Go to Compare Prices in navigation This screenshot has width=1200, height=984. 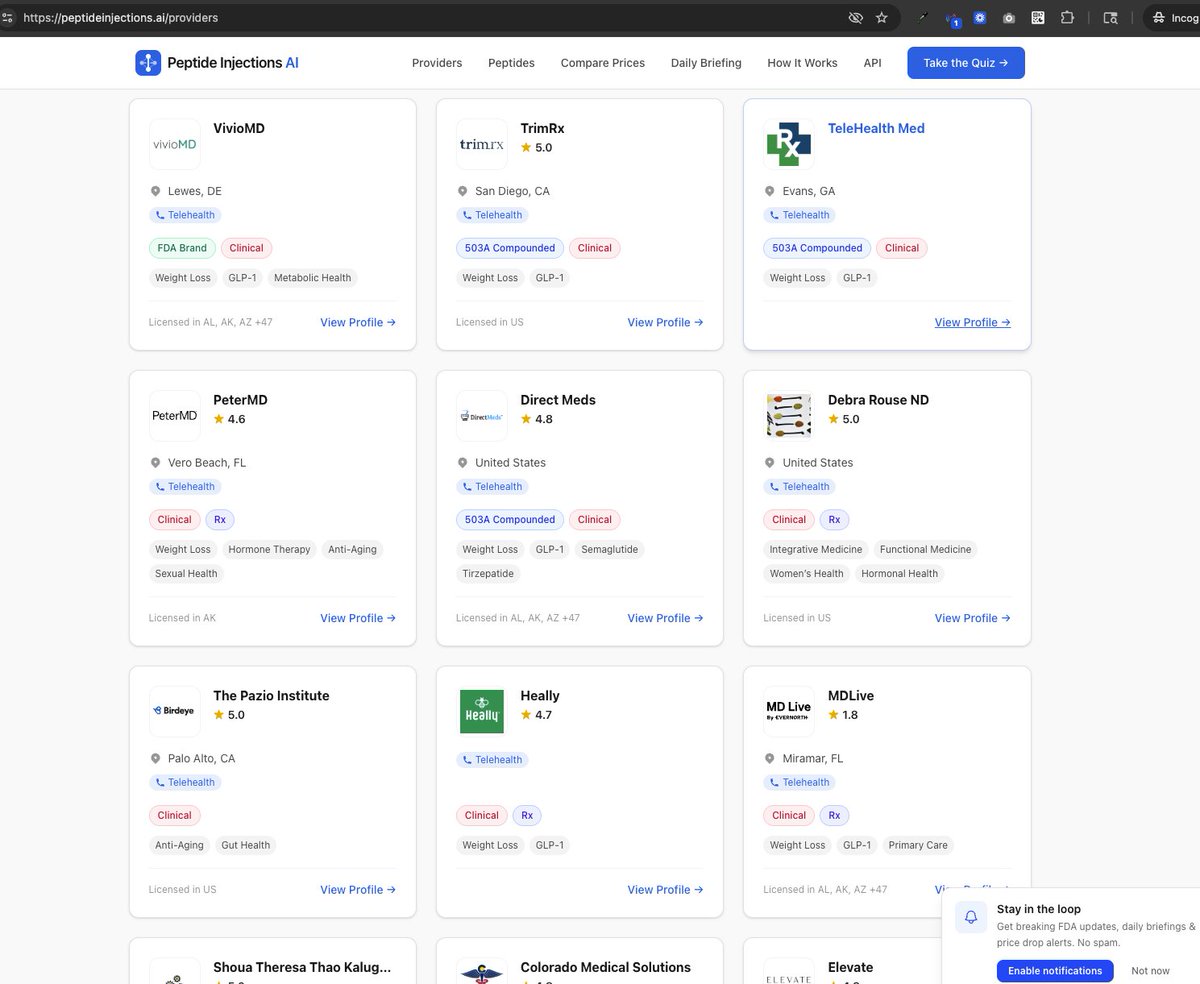click(603, 63)
